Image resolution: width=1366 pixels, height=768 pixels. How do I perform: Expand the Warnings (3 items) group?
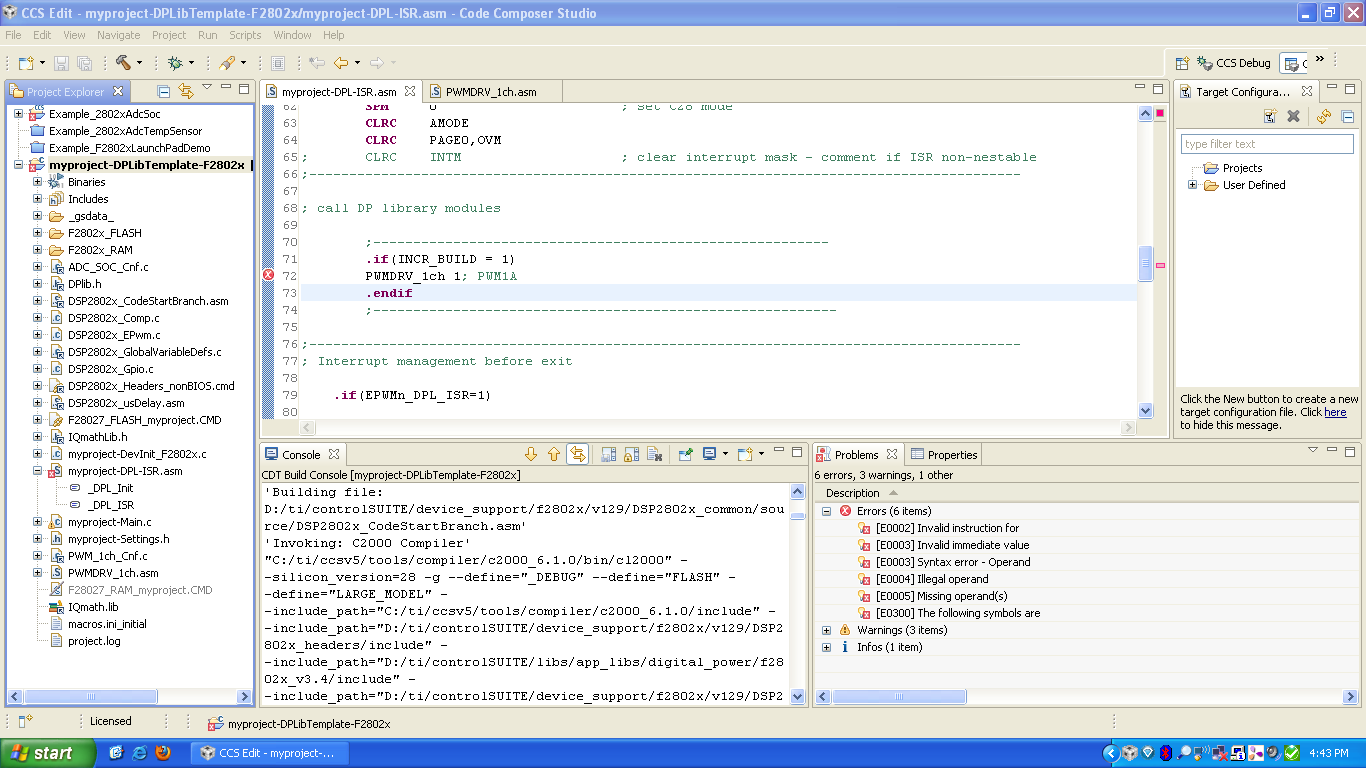827,630
